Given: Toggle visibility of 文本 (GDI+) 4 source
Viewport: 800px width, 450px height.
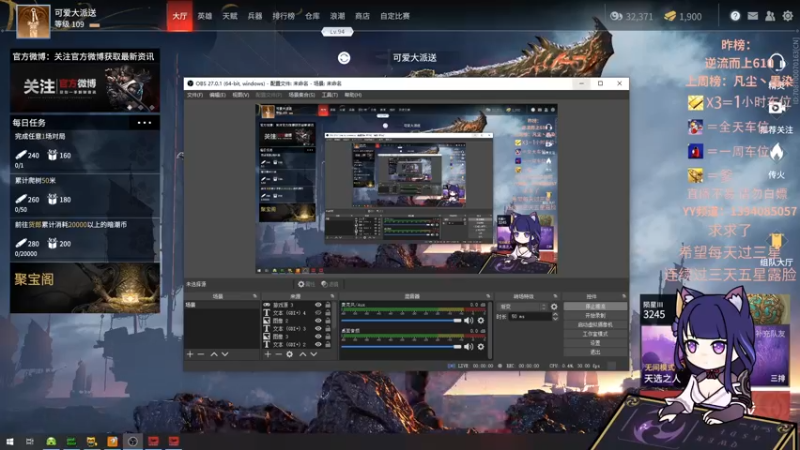Looking at the screenshot, I should coord(318,313).
